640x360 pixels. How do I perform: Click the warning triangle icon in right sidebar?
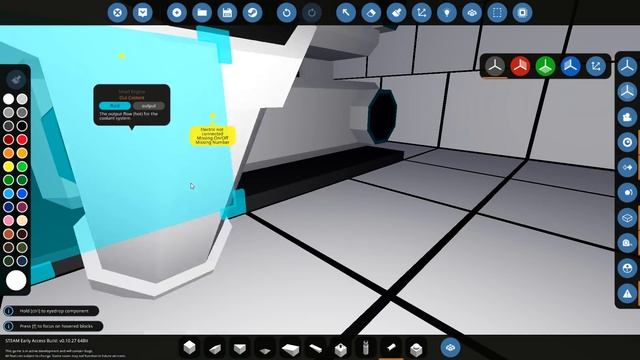(x=627, y=293)
